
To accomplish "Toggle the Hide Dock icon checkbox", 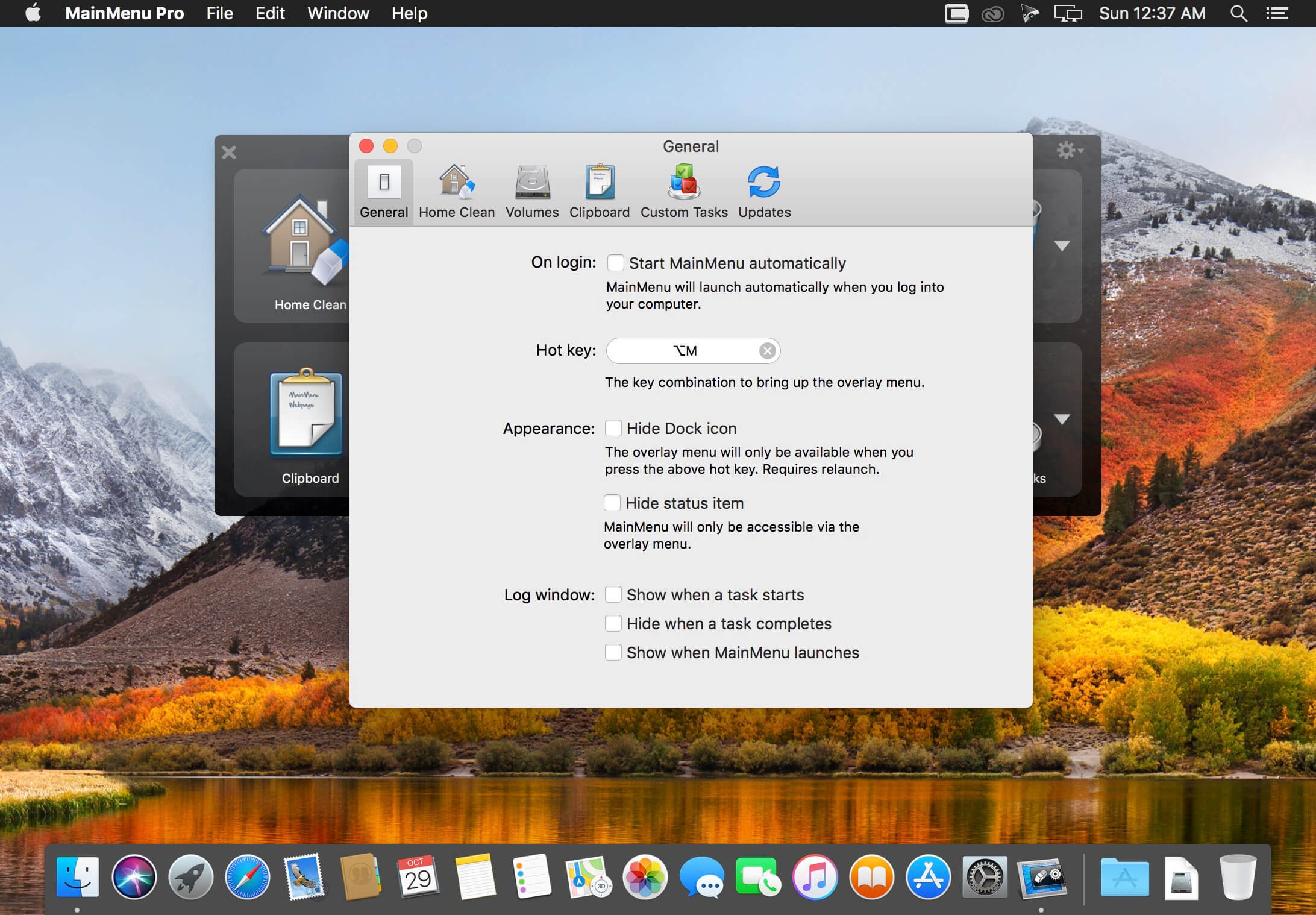I will (x=613, y=428).
